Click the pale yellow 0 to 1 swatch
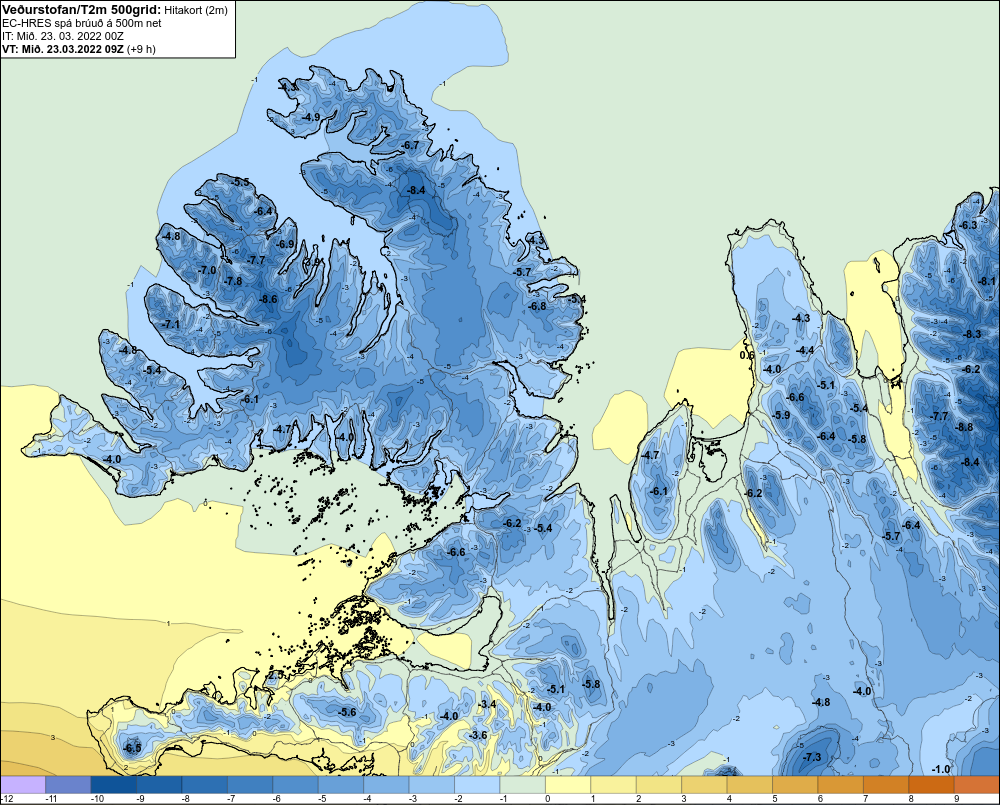 click(x=568, y=784)
